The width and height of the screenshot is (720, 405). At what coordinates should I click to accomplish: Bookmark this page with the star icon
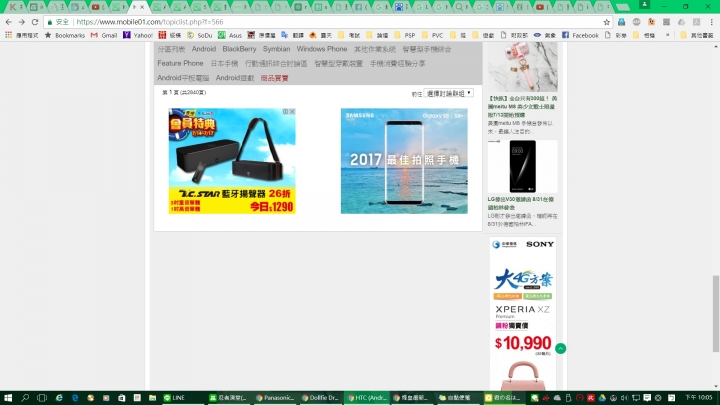point(607,22)
